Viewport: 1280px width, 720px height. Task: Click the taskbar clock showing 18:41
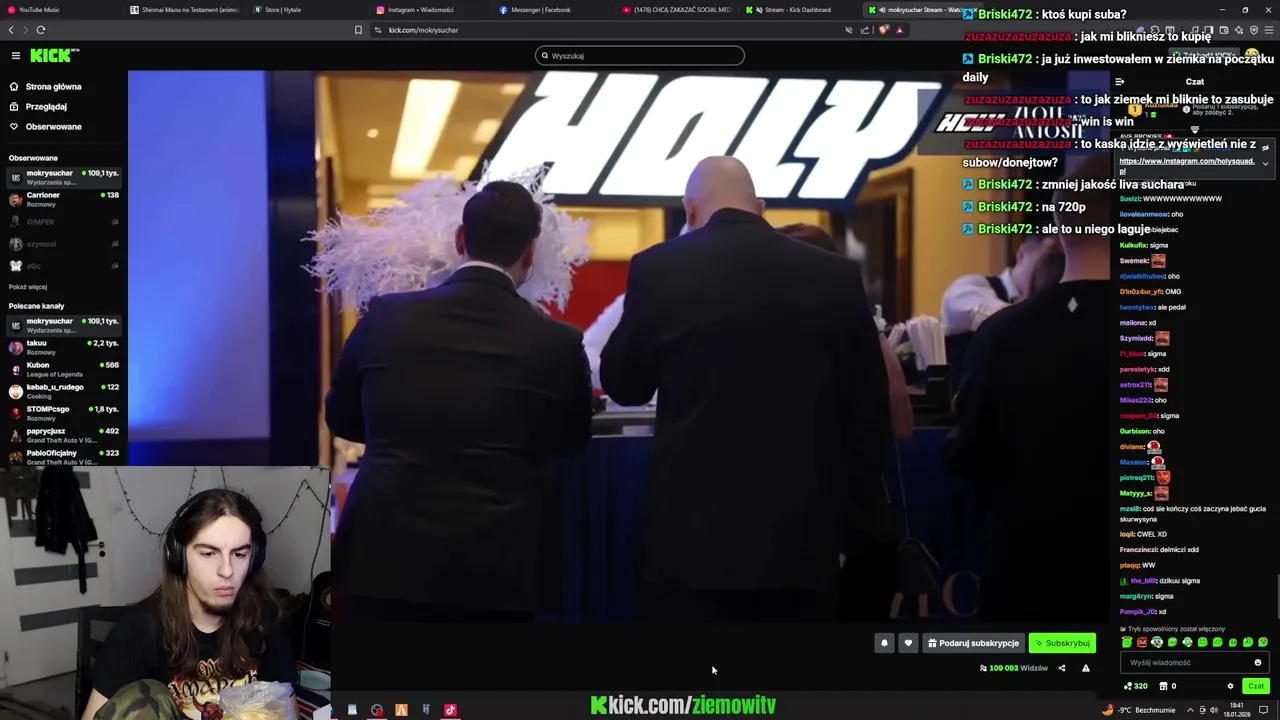pos(1237,710)
